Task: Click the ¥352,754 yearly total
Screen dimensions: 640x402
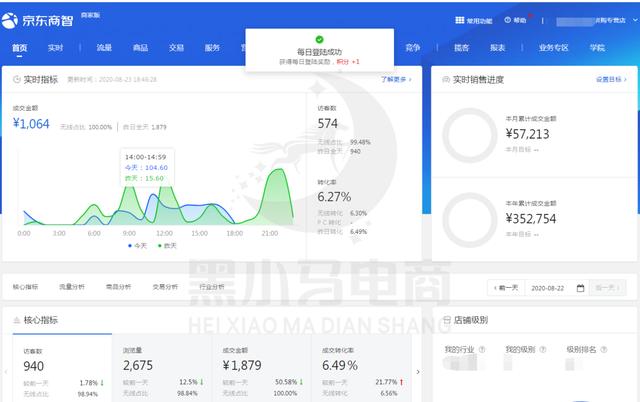Action: click(x=531, y=219)
